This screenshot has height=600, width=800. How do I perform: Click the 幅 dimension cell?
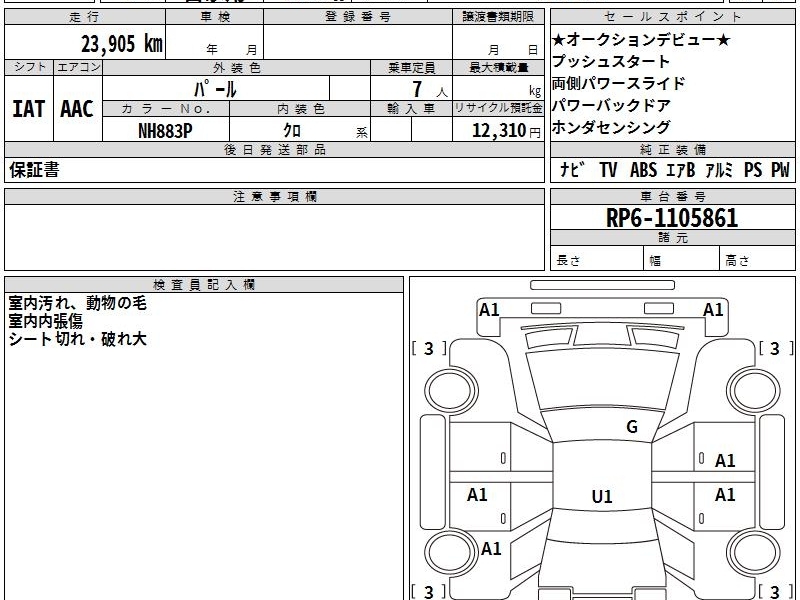[682, 260]
